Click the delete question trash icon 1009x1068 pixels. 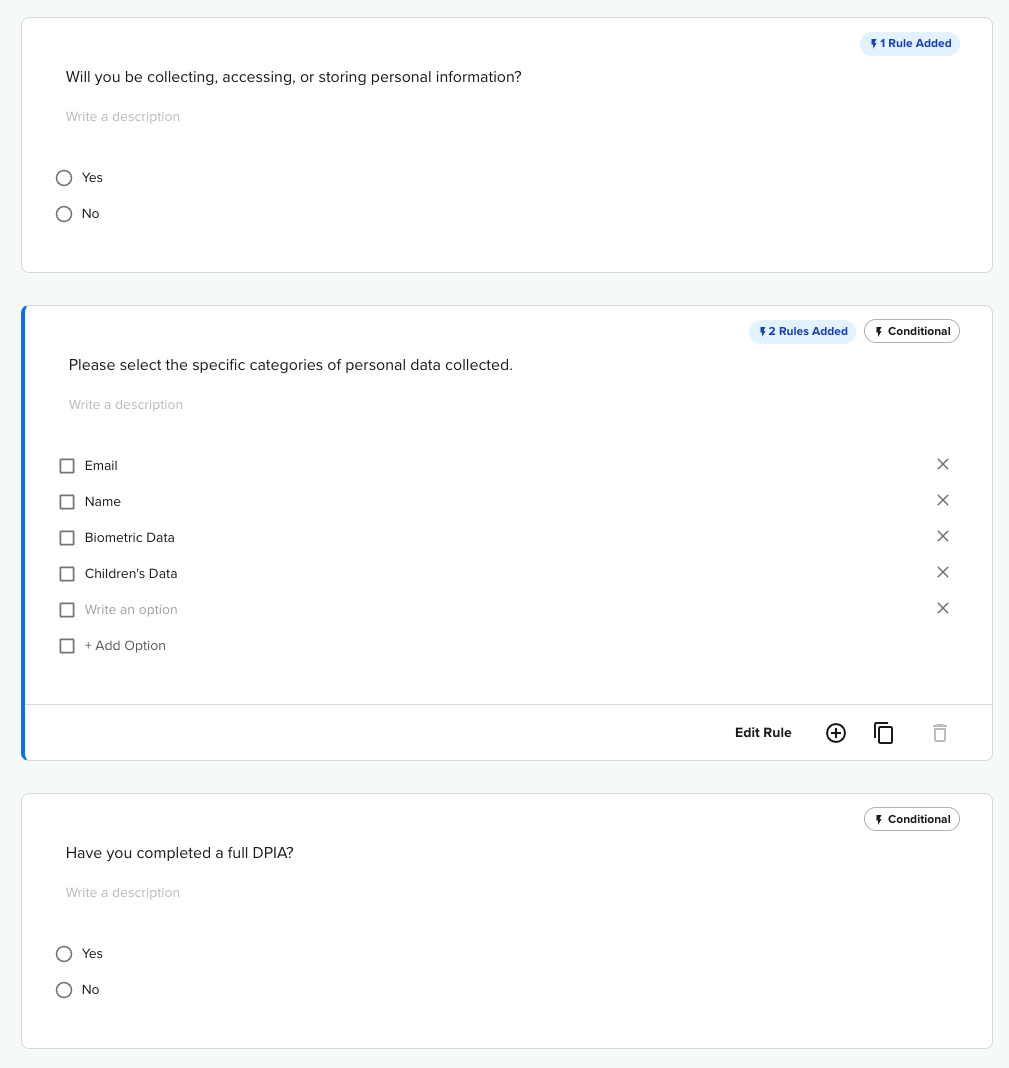pos(940,733)
